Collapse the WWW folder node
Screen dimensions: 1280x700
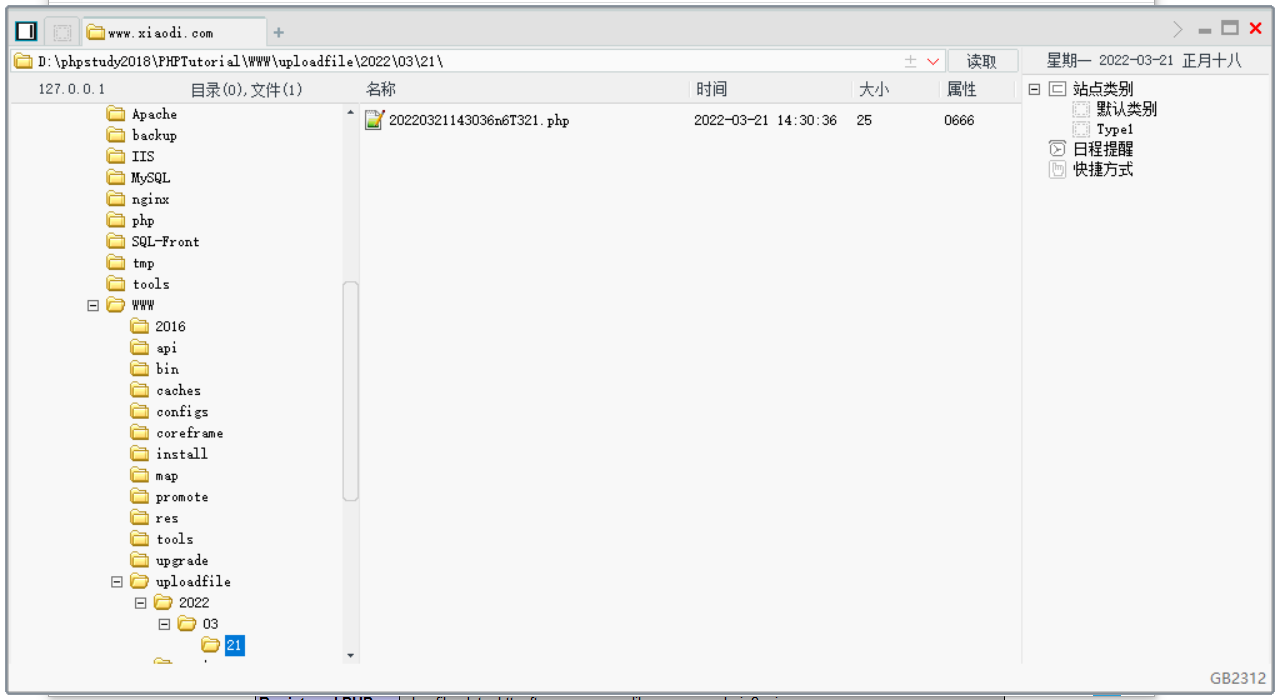pyautogui.click(x=91, y=305)
